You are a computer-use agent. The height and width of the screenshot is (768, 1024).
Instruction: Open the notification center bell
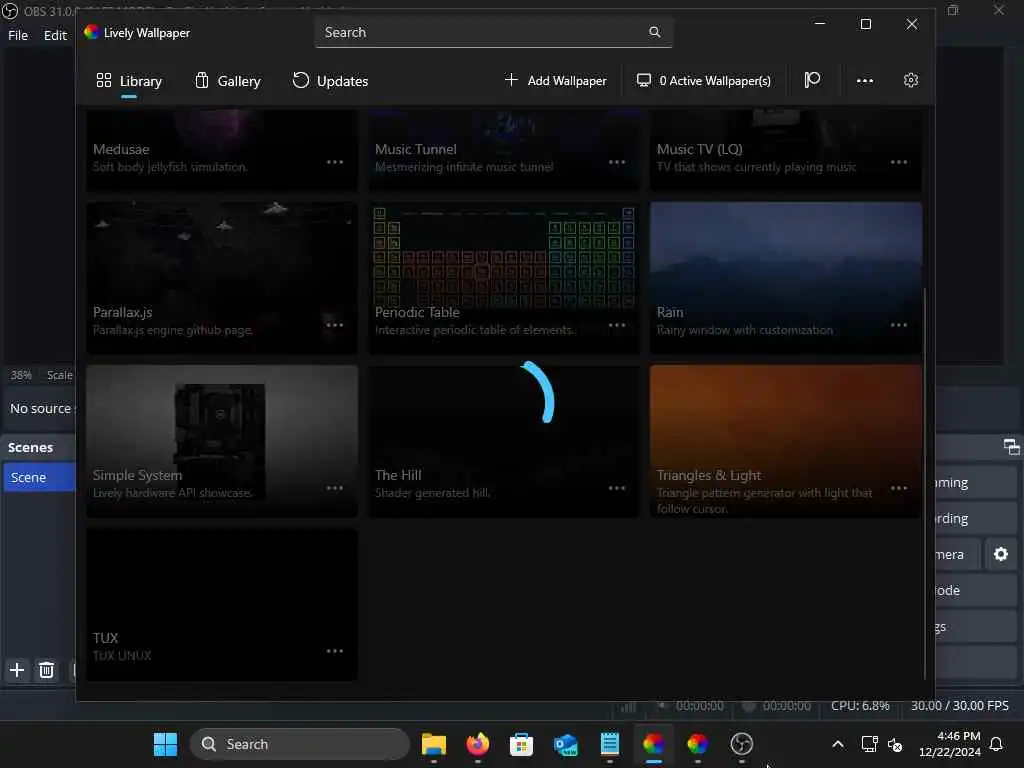click(997, 744)
